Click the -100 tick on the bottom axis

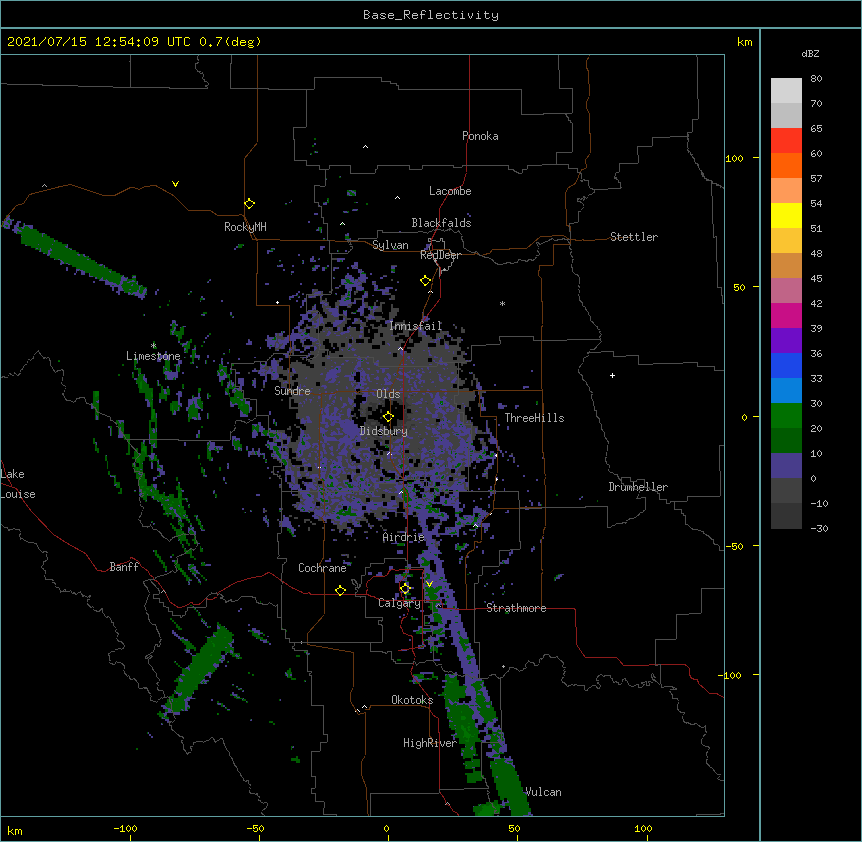point(126,828)
